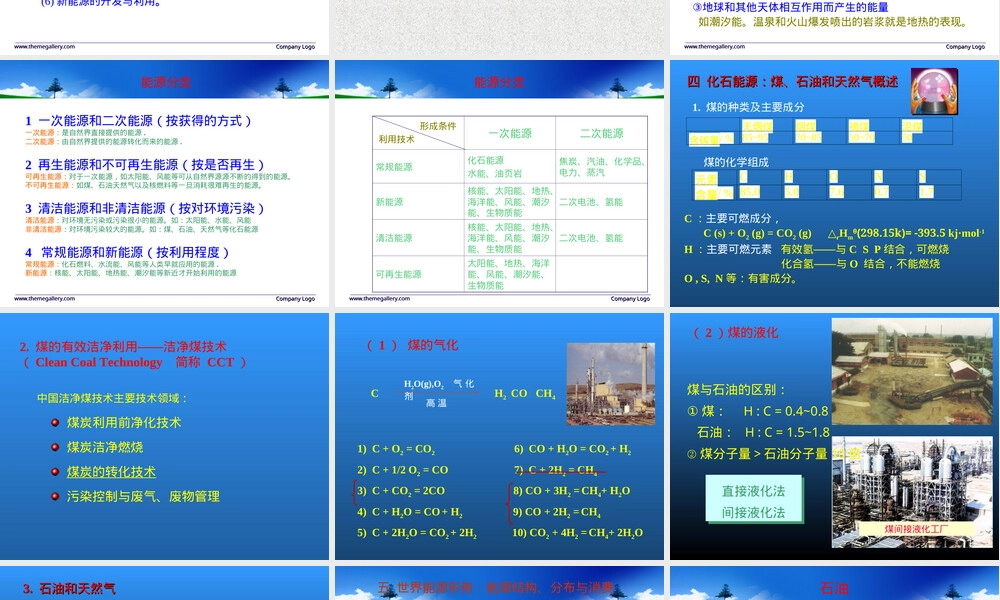Select the slide listing four energy classification categories
1000x600 pixels.
click(x=165, y=183)
